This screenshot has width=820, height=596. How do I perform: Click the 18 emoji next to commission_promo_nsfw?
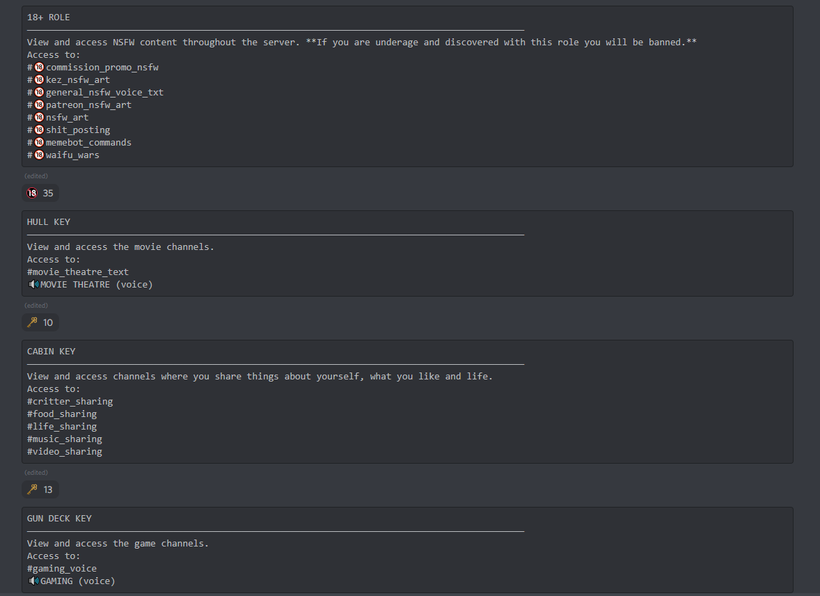pyautogui.click(x=39, y=67)
